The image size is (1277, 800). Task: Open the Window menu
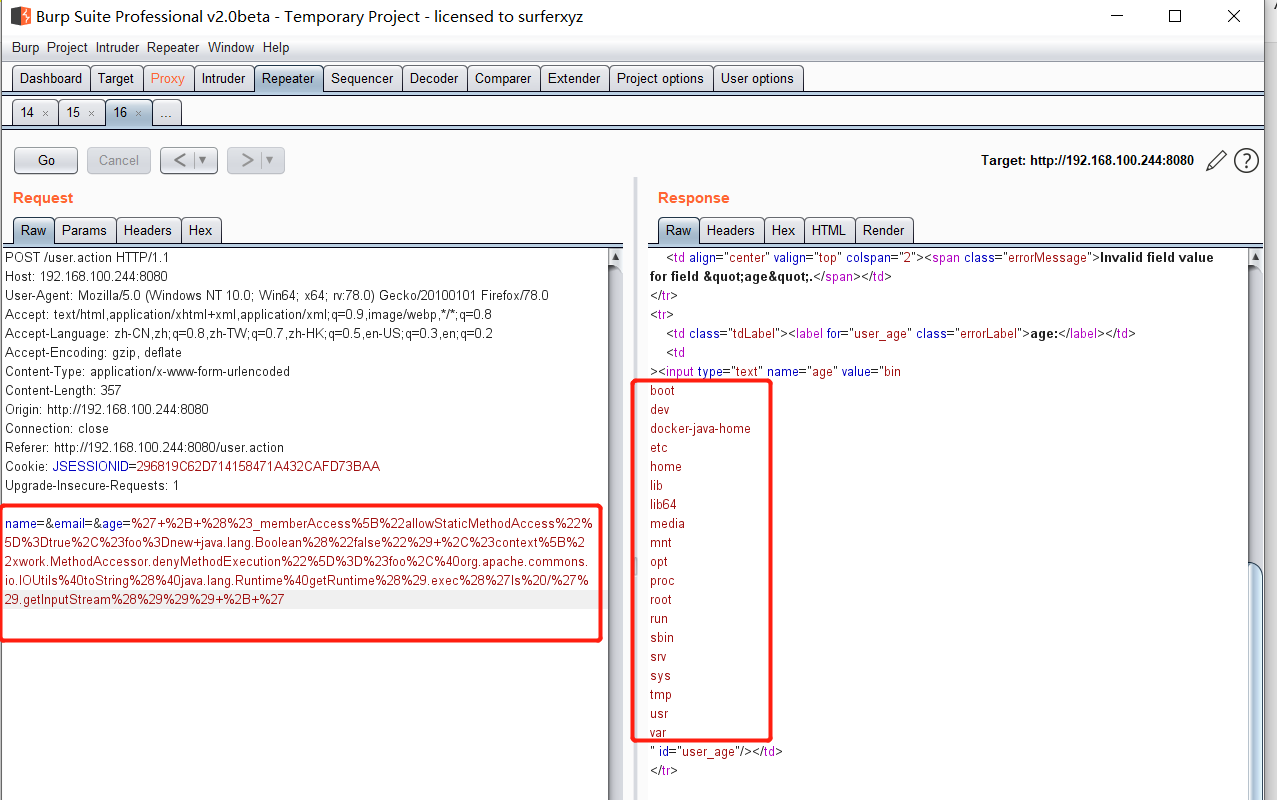coord(231,47)
